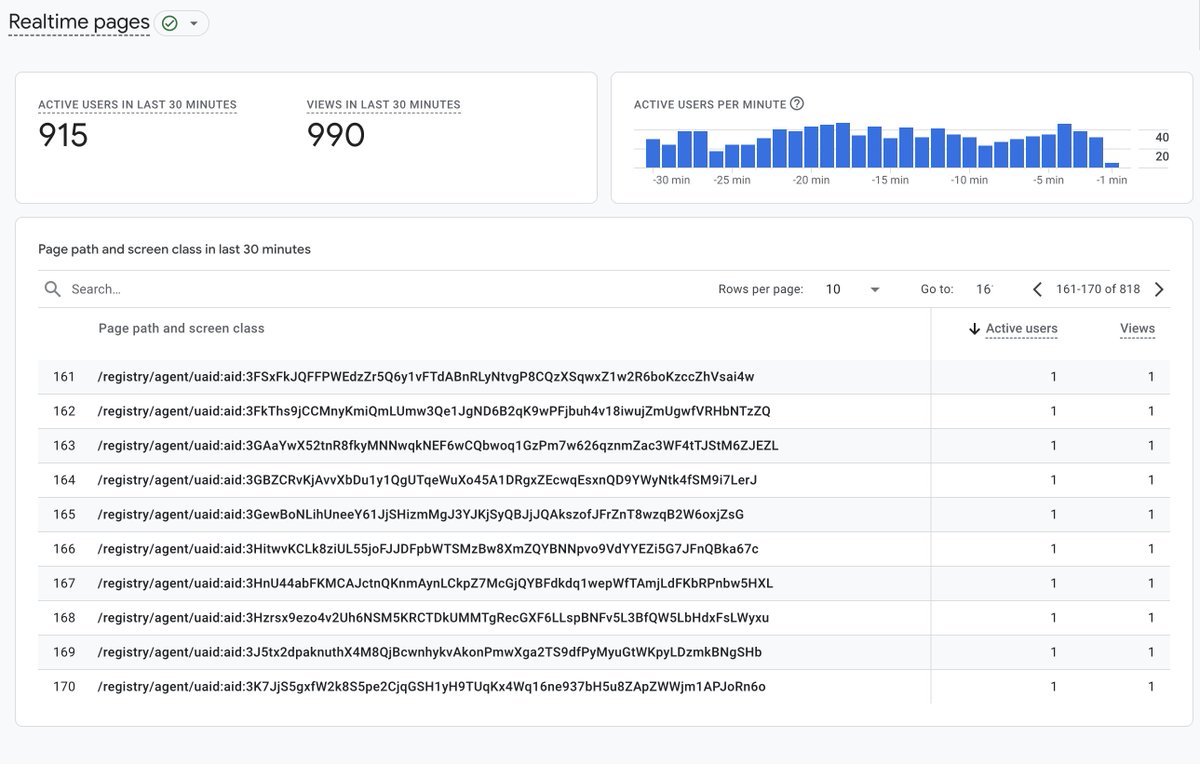1200x764 pixels.
Task: Click the descending sort arrow icon
Action: tap(974, 329)
